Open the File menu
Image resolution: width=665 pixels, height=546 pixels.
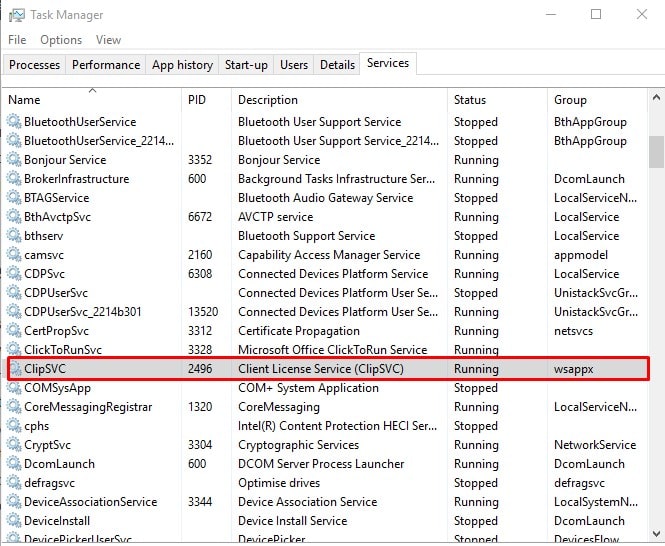tap(17, 40)
